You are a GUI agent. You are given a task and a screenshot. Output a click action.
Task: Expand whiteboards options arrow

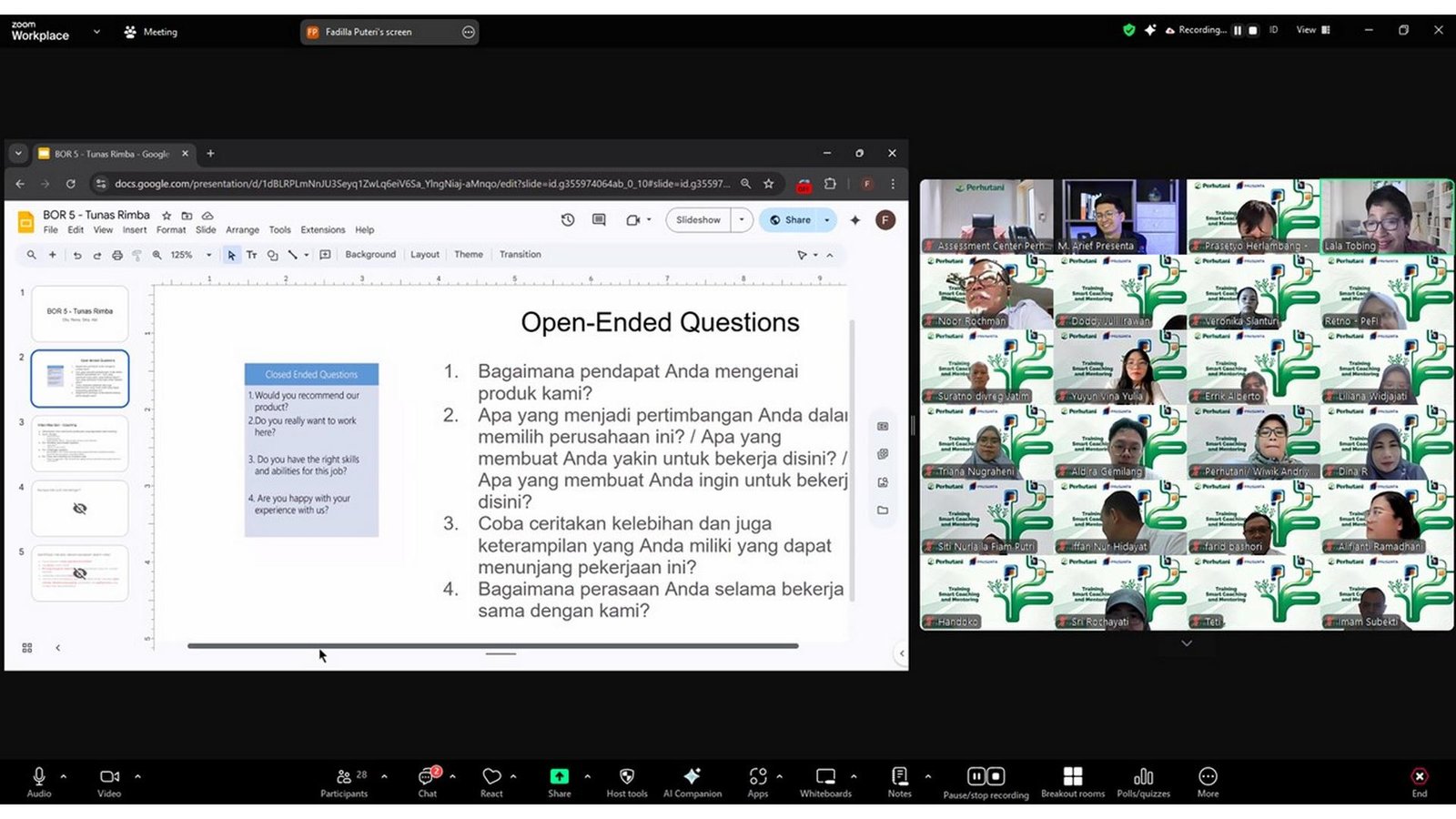854,776
